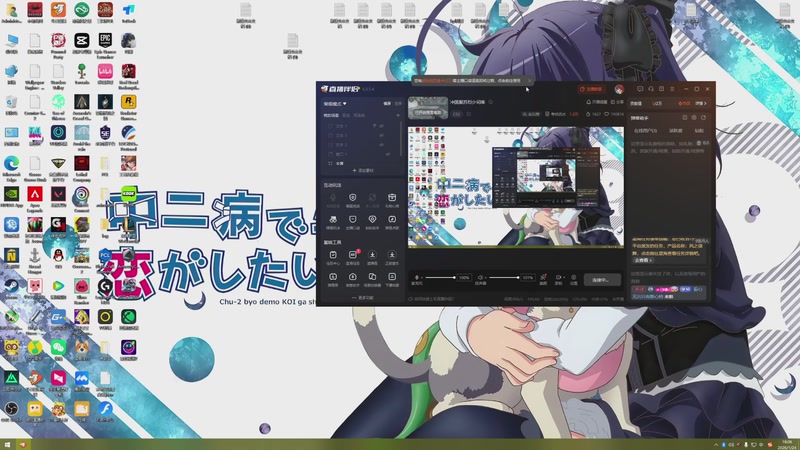Open the hamburger menu icon in the title bar
The image size is (800, 450).
pos(672,89)
